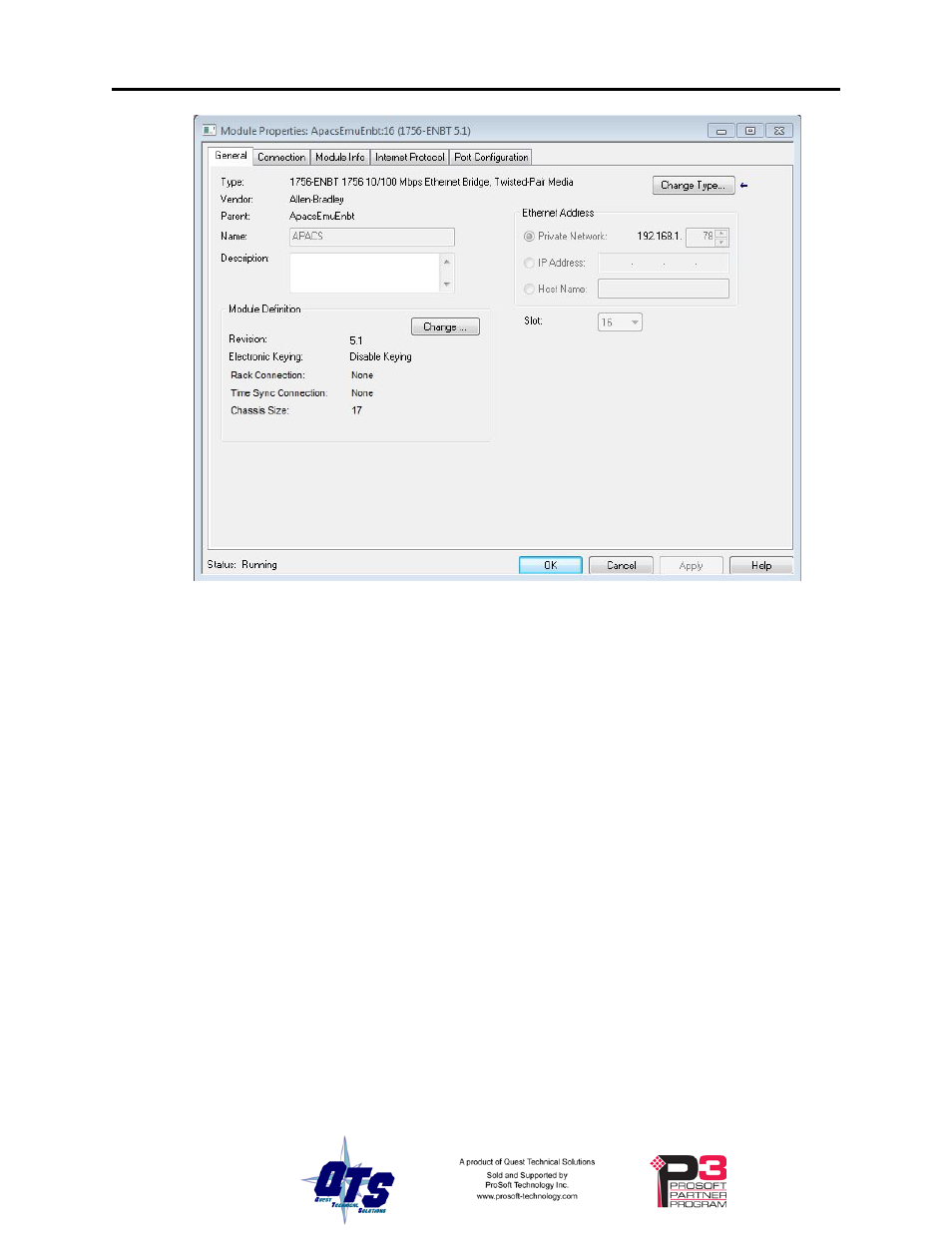Increase the private network last octet
Screen dimensions: 952x1233
722,233
